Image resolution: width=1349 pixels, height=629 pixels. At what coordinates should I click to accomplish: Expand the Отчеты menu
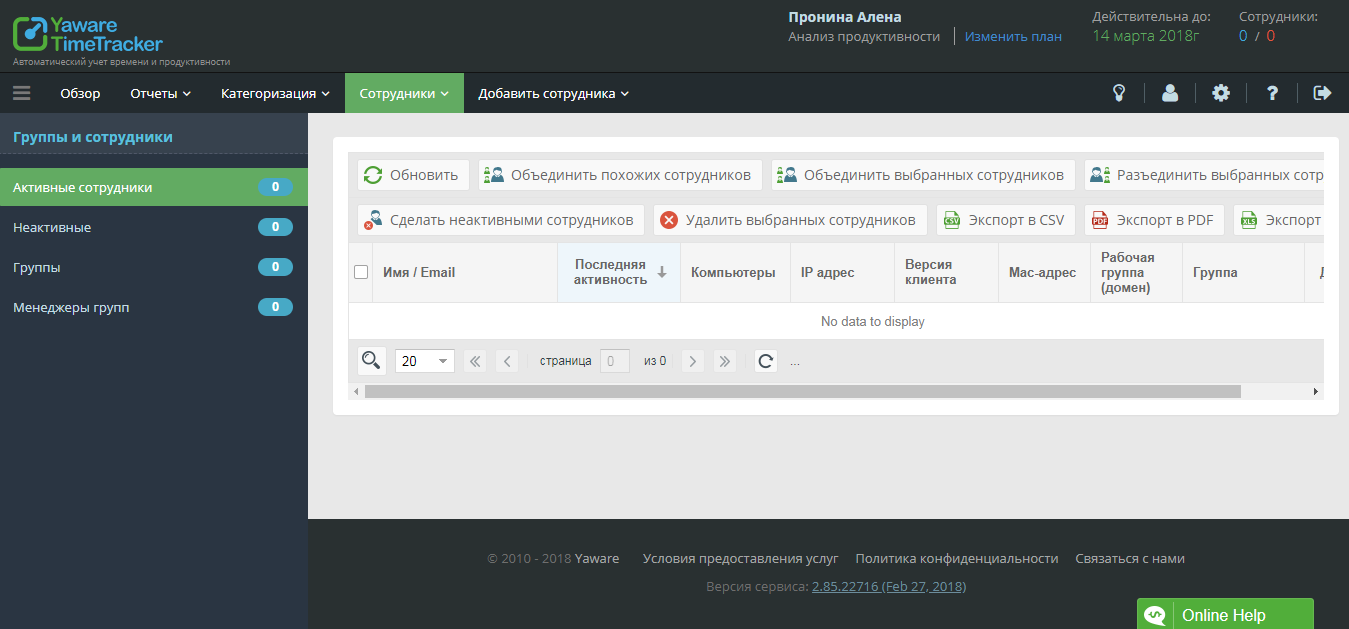pos(160,93)
